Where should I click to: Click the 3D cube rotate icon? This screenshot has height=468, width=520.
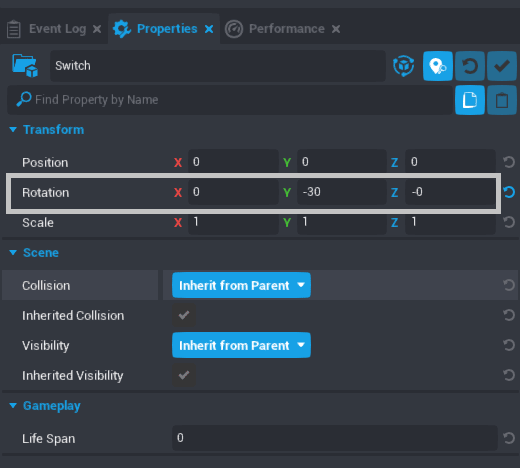403,66
